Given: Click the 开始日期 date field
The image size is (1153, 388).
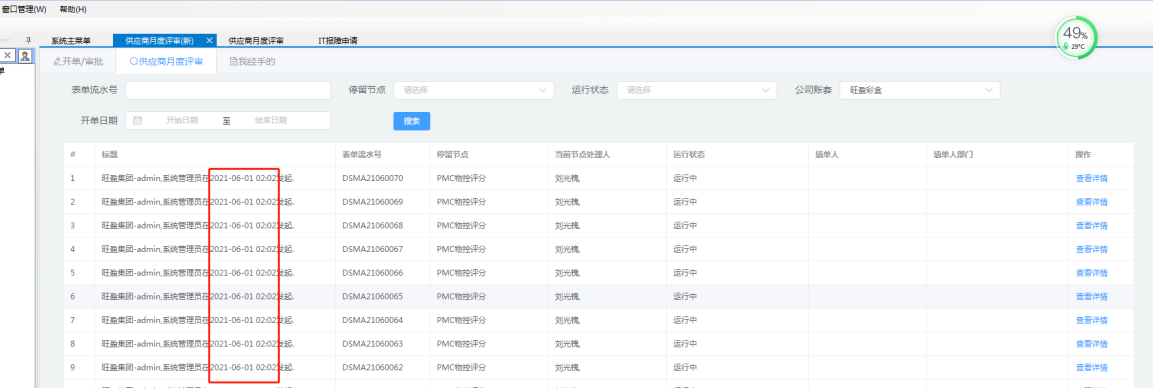Looking at the screenshot, I should (x=182, y=121).
